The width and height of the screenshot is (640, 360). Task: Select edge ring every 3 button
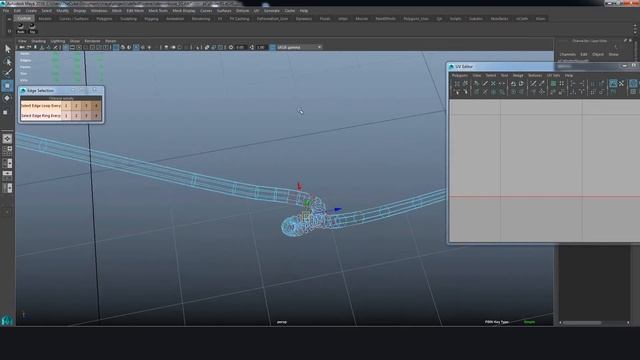(86, 116)
